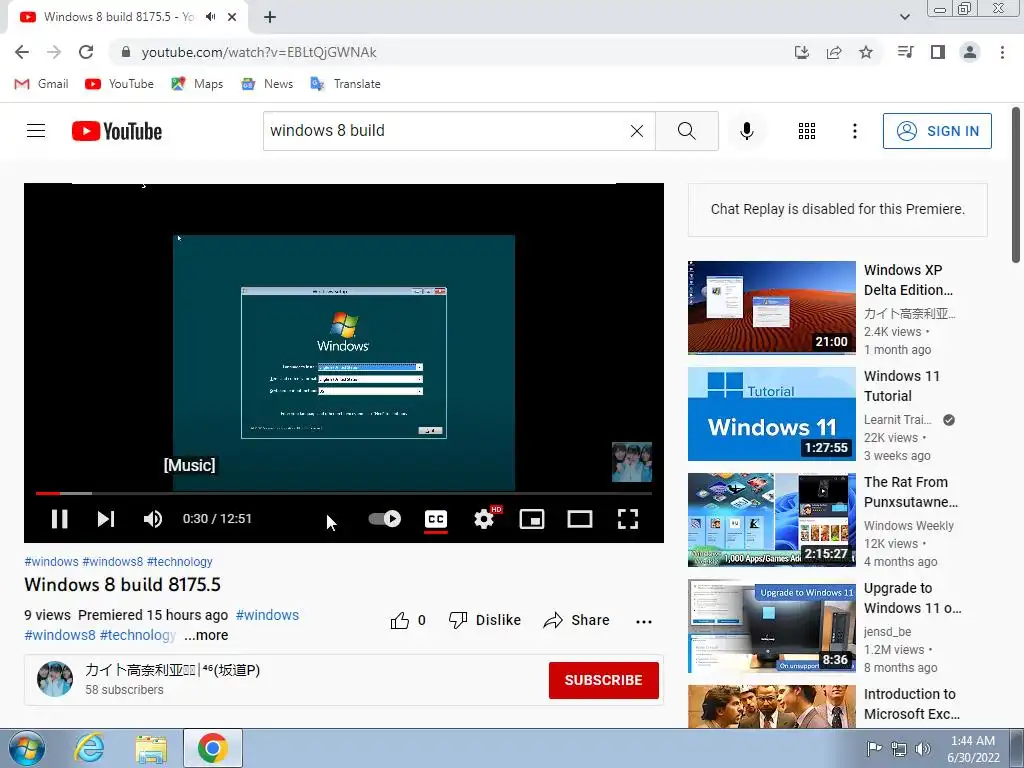Toggle the autoplay switch
The image size is (1024, 768).
pyautogui.click(x=385, y=519)
